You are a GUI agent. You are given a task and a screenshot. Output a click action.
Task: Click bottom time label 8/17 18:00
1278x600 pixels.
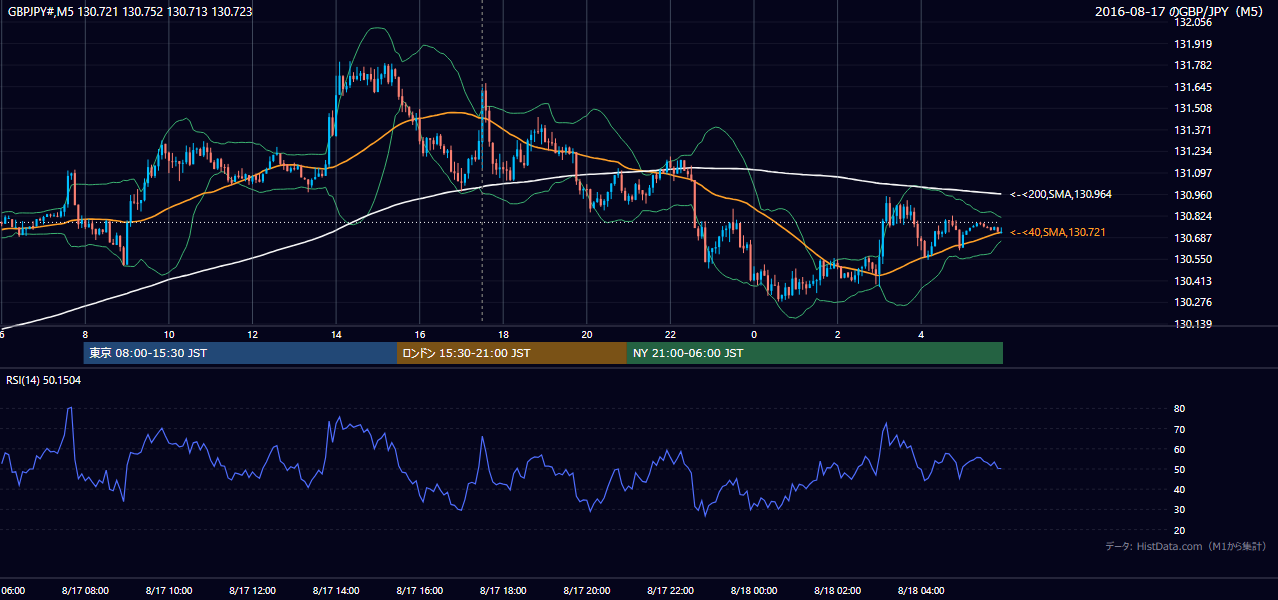click(503, 590)
